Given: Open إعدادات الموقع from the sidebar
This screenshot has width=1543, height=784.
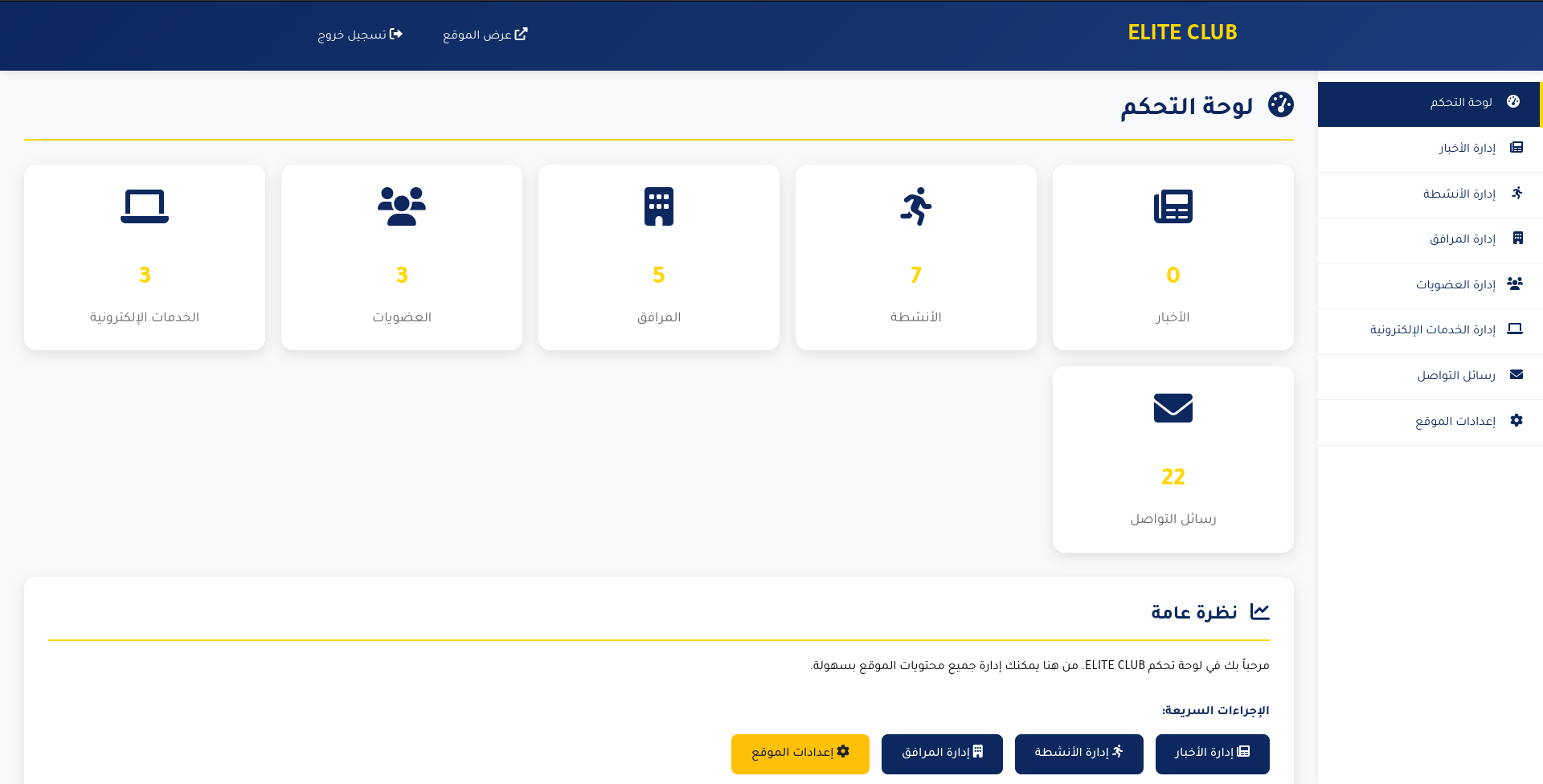Looking at the screenshot, I should tap(1430, 423).
